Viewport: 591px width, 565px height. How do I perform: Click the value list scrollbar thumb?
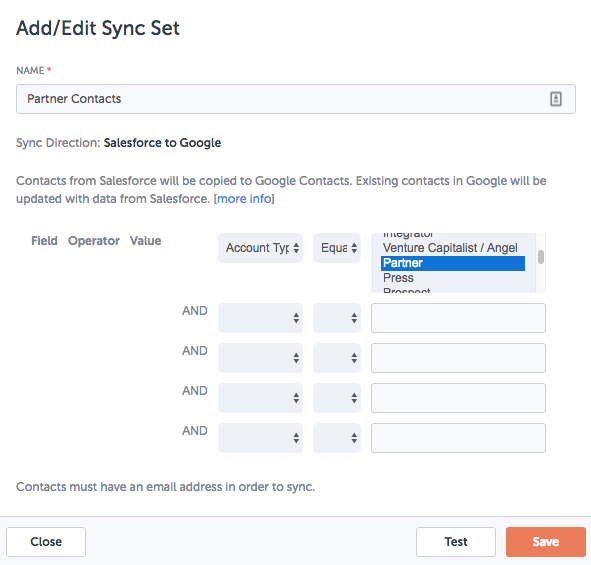541,257
